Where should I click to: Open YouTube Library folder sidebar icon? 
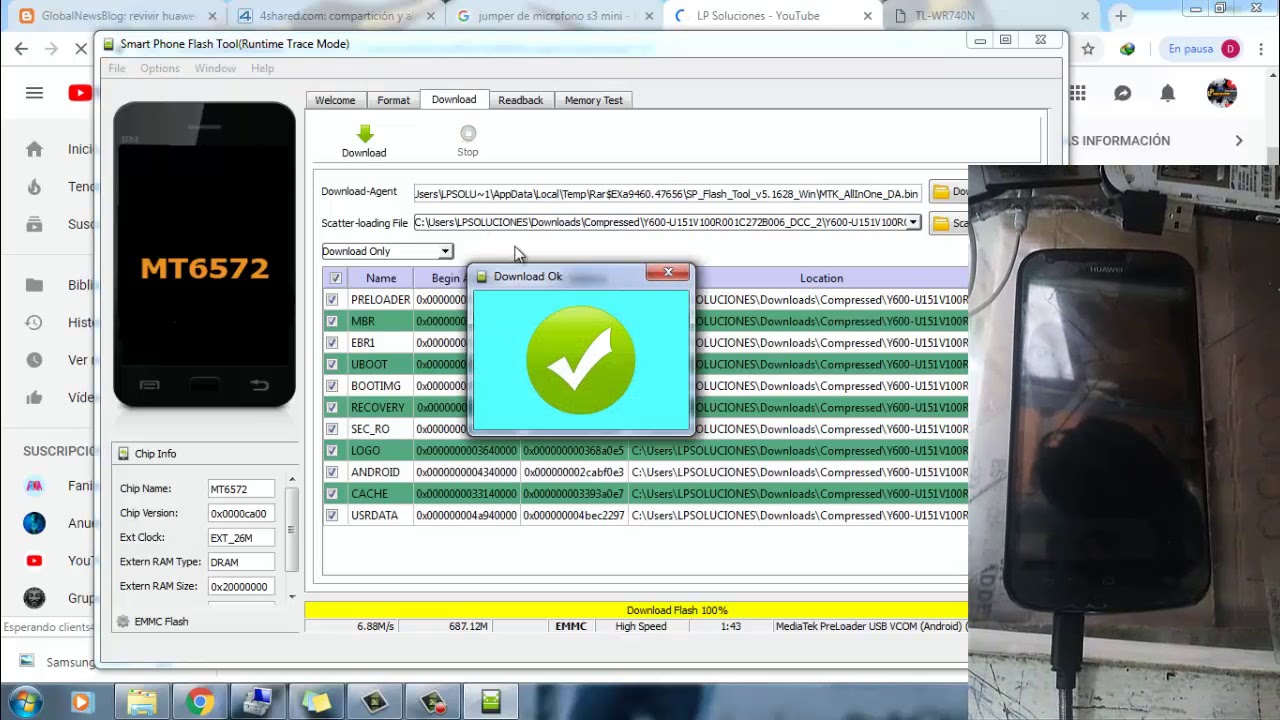pyautogui.click(x=34, y=285)
